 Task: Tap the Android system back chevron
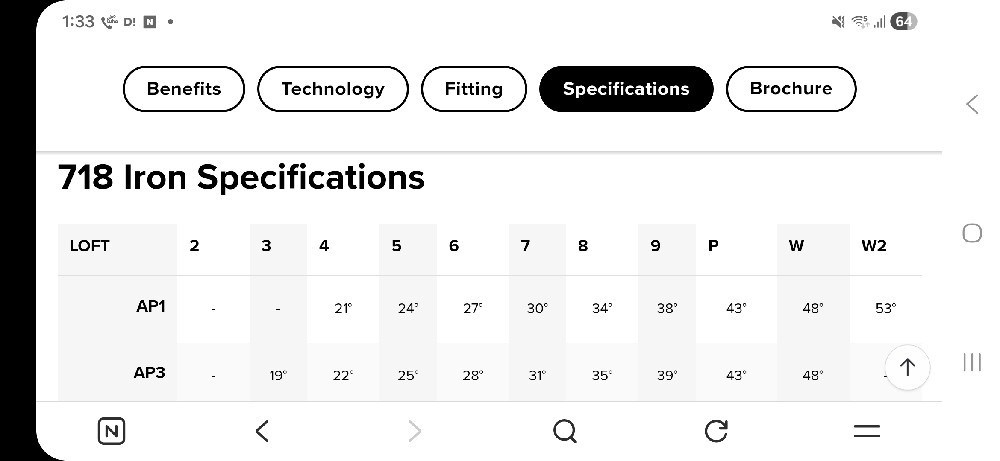pos(972,104)
